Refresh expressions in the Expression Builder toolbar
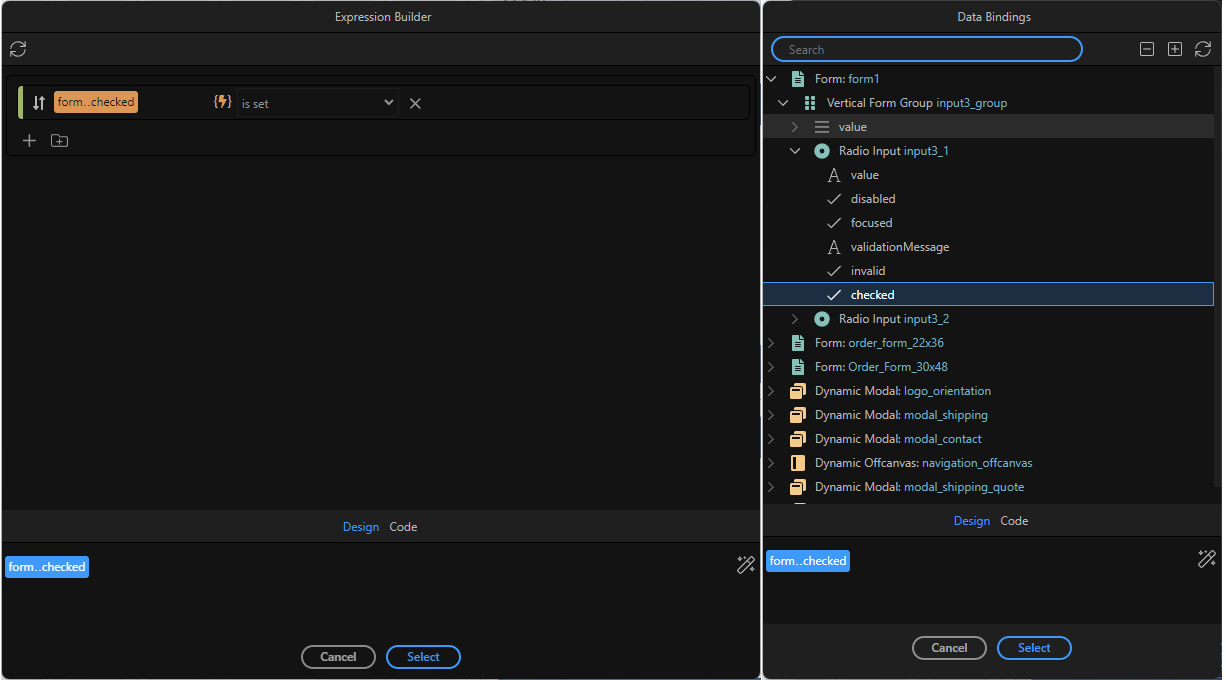The height and width of the screenshot is (680, 1226). point(18,48)
